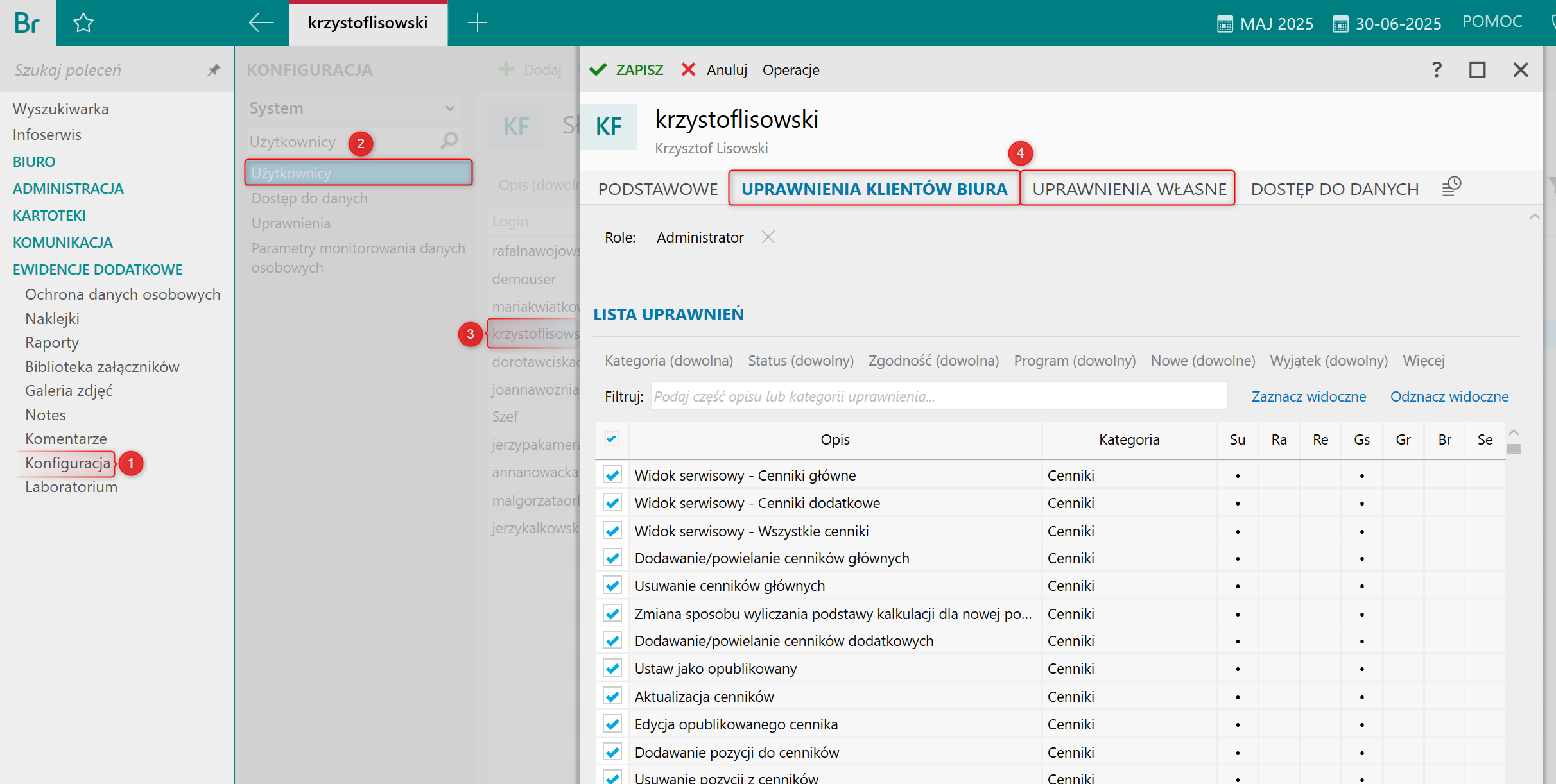Toggle the select-all checkbox in header
1556x784 pixels.
click(x=612, y=439)
